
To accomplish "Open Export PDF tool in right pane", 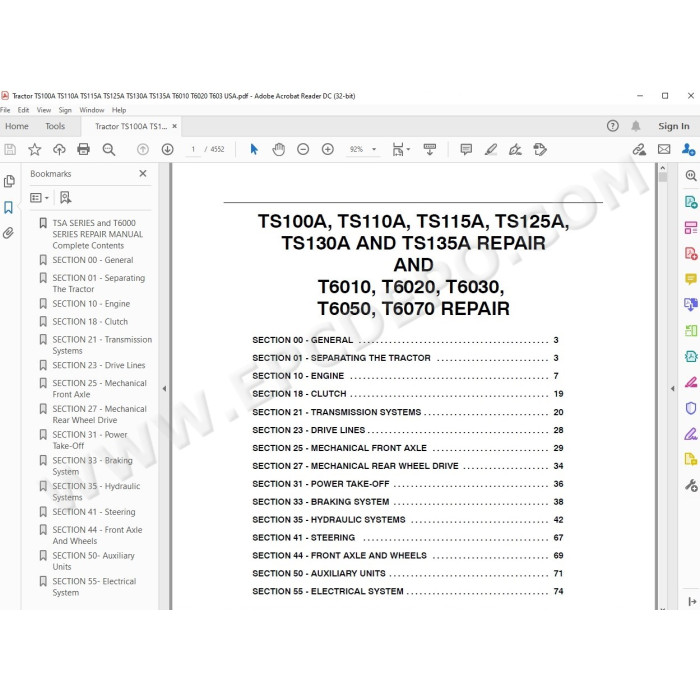I will [691, 202].
